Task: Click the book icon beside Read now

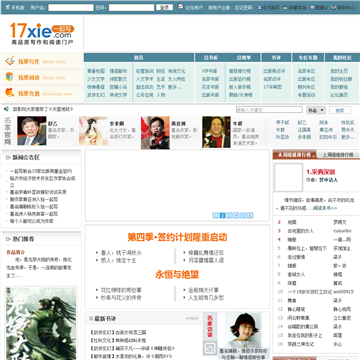Action: 9,77
